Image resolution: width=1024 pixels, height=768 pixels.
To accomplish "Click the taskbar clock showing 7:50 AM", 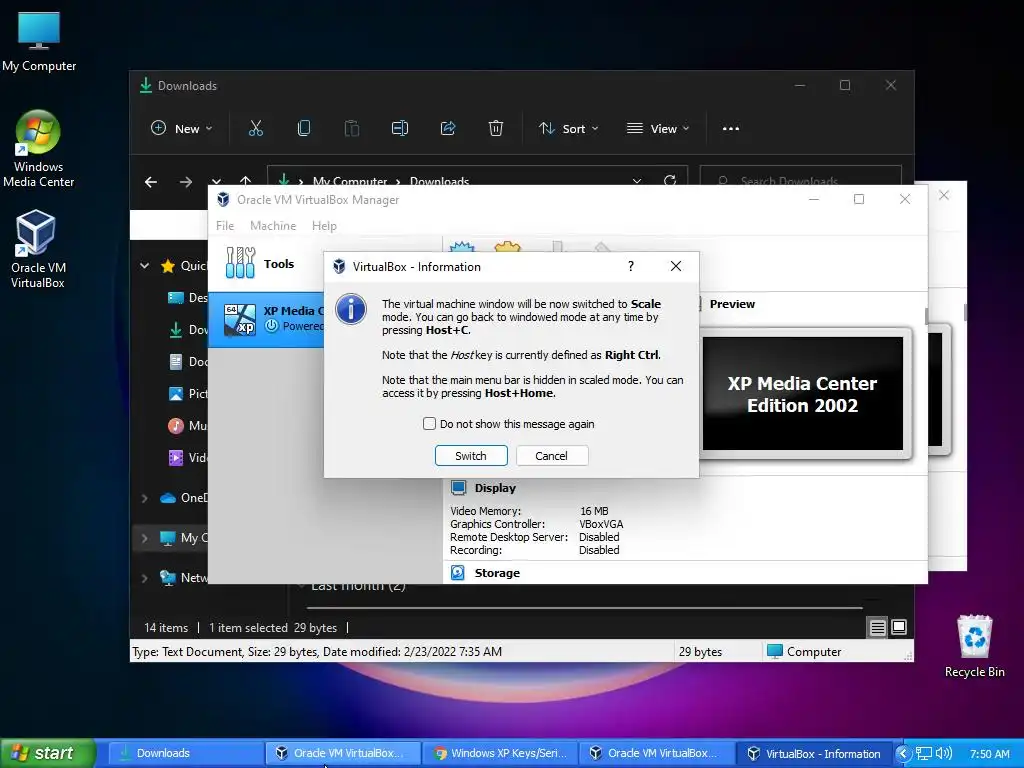I will tap(989, 754).
